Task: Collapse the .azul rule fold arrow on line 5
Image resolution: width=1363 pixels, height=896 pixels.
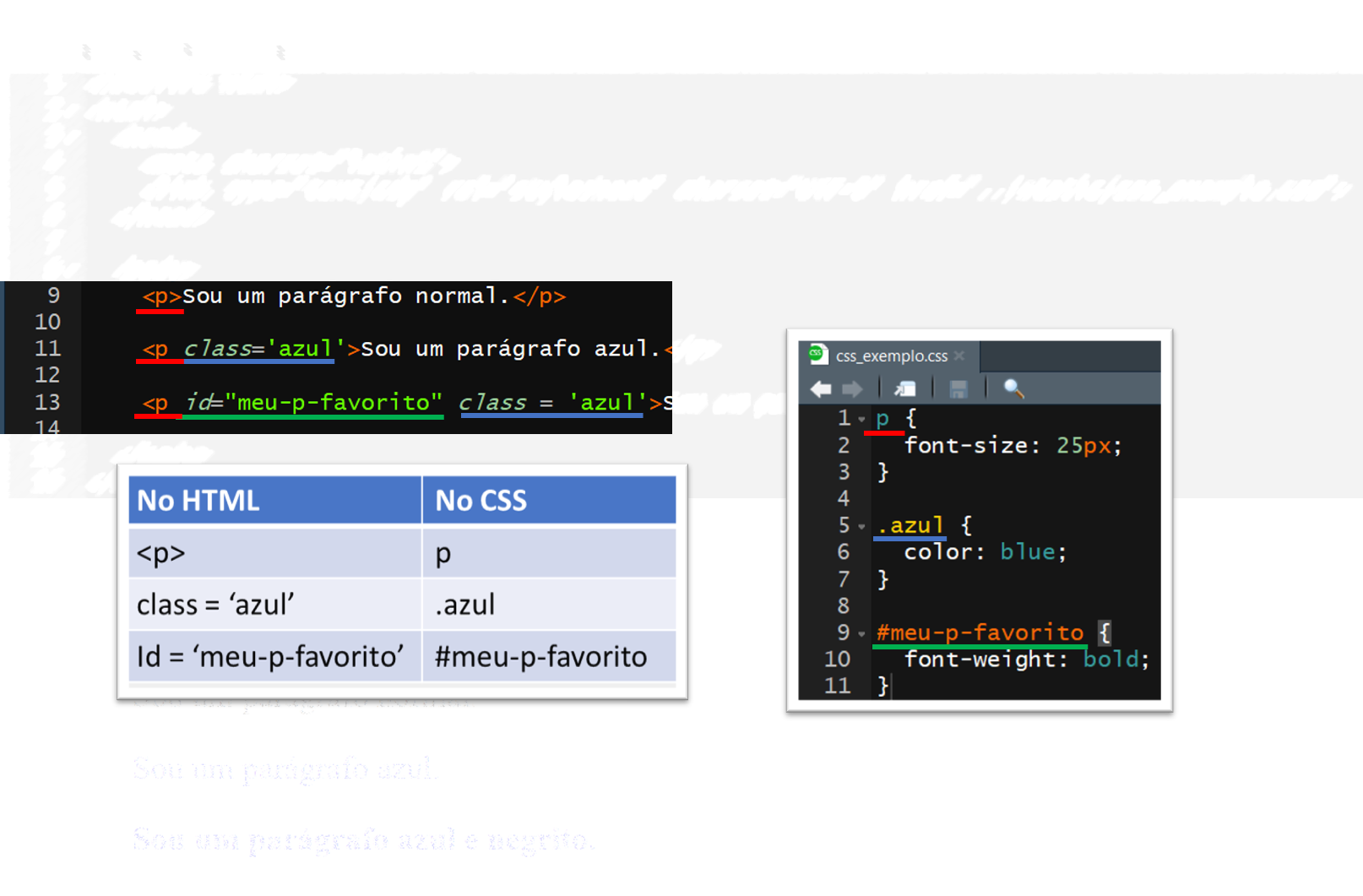Action: pos(861,524)
